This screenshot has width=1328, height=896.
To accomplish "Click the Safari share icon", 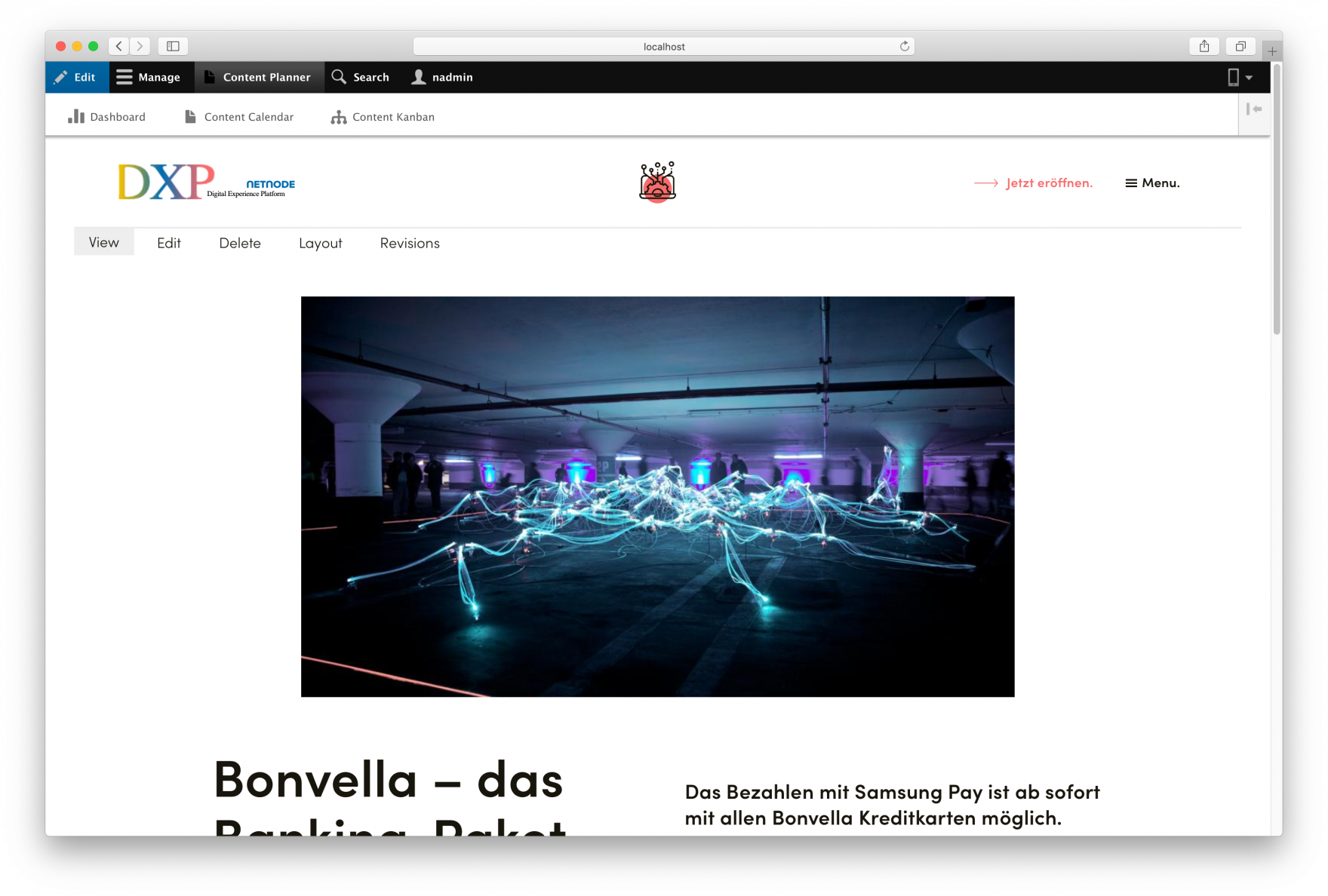I will pyautogui.click(x=1204, y=46).
